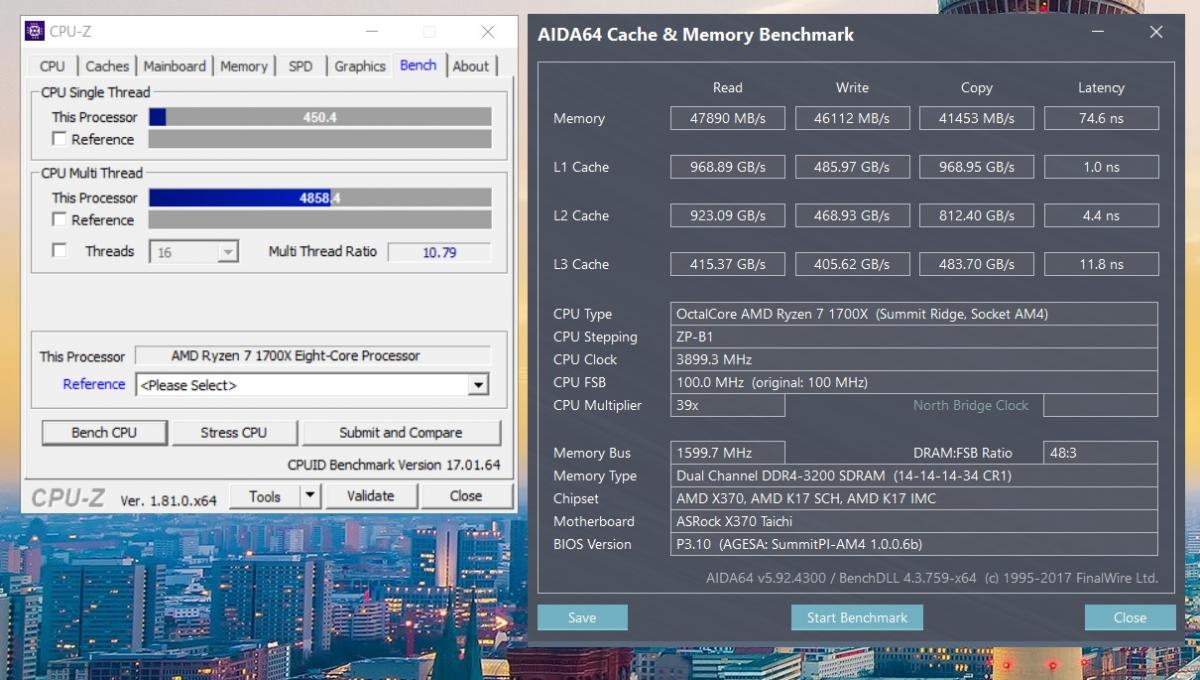This screenshot has height=680, width=1200.
Task: Click CPU FSB value 100.0 MHz
Action: (x=915, y=382)
